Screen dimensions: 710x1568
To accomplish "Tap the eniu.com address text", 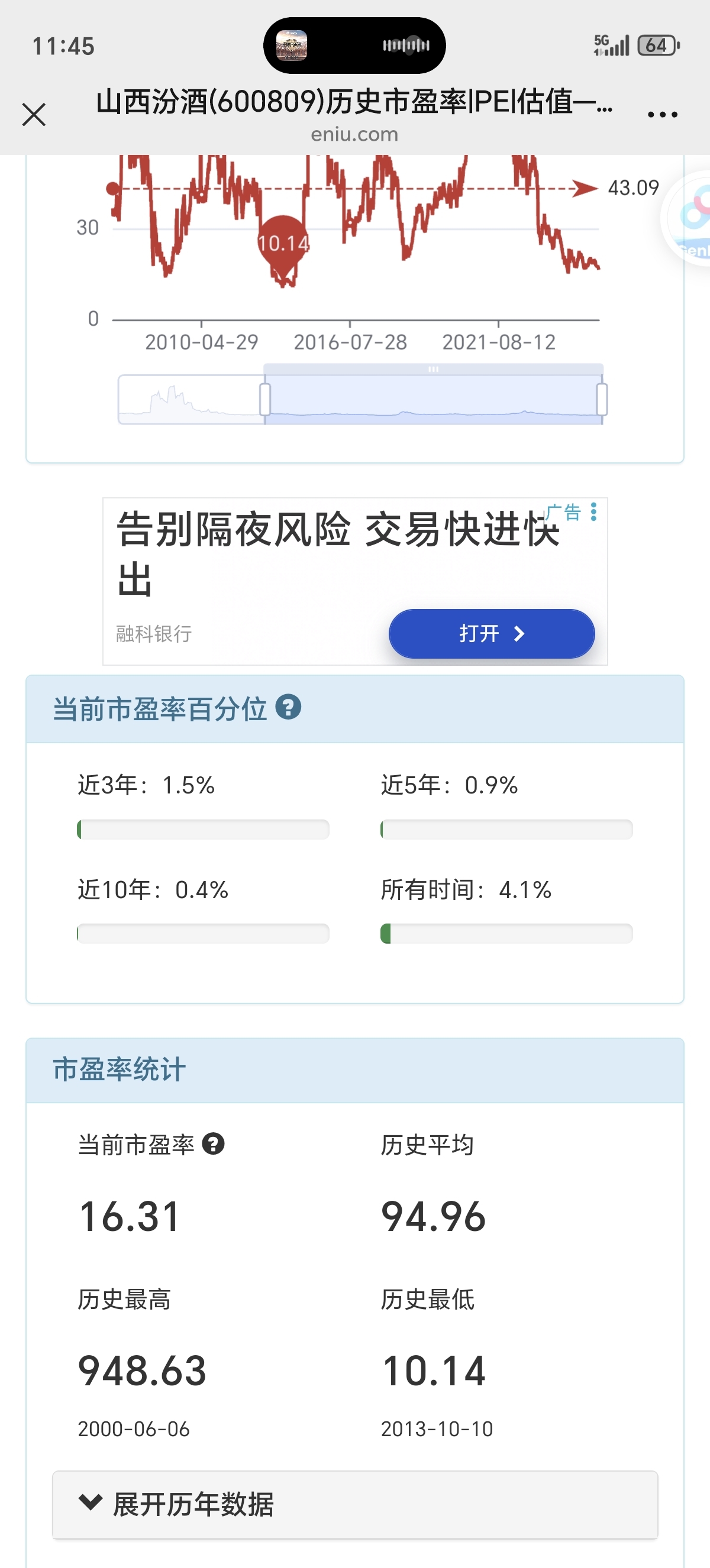I will (354, 135).
